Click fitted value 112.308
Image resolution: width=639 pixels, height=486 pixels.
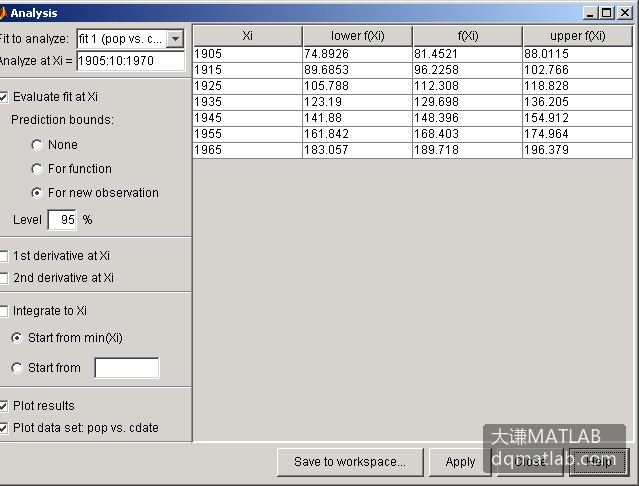click(467, 86)
